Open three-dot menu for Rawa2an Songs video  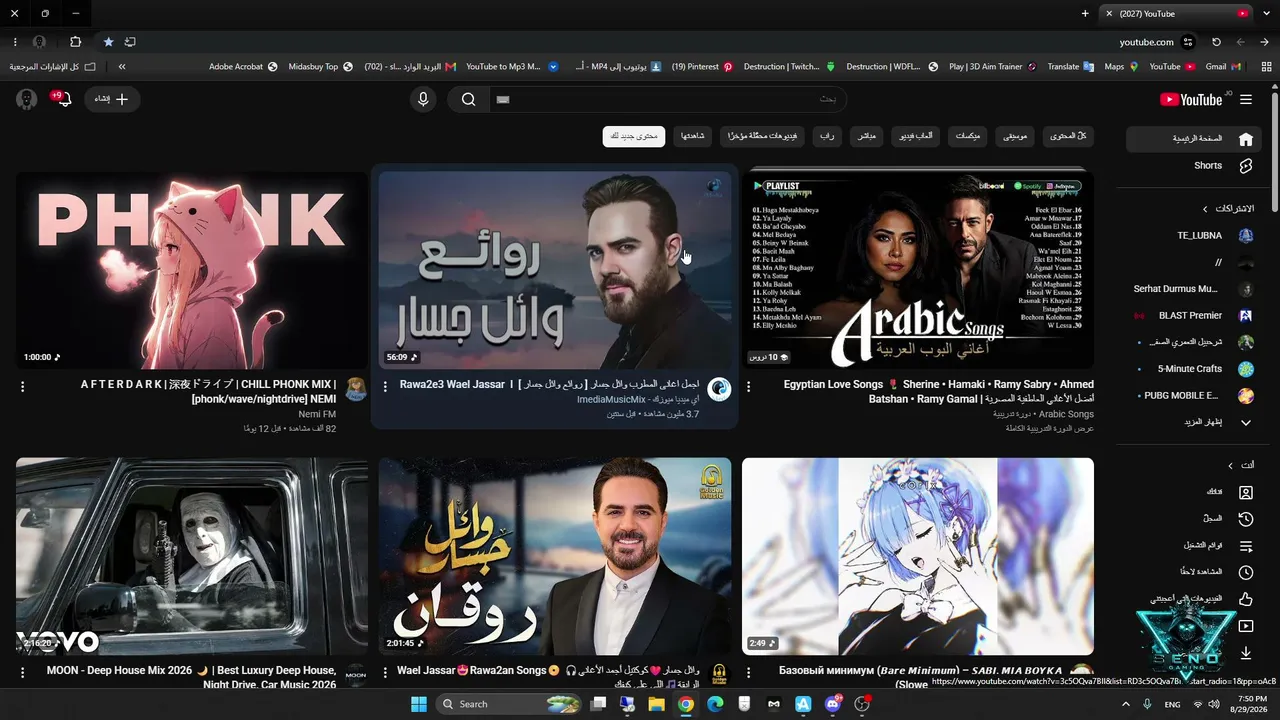click(385, 672)
